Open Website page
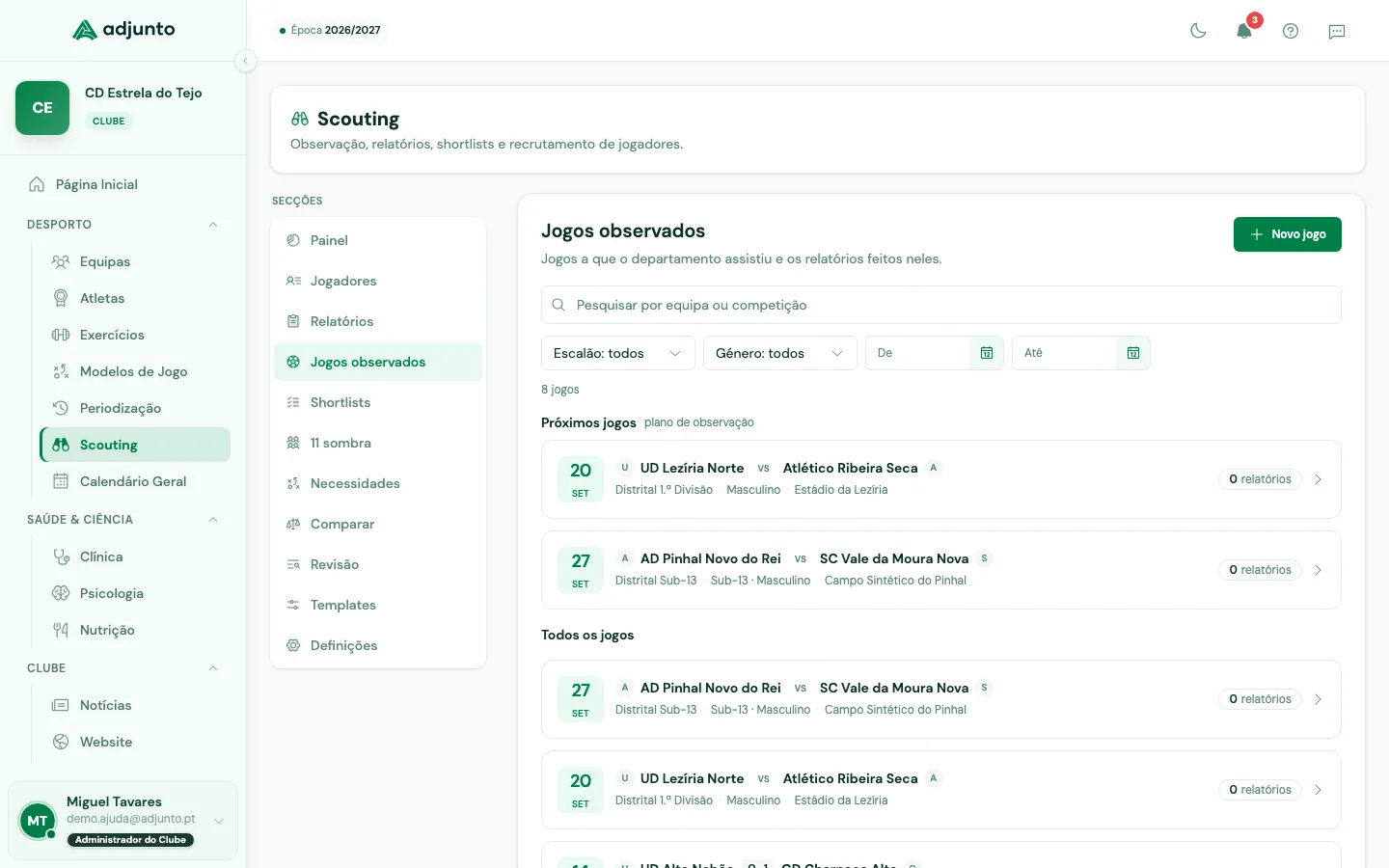This screenshot has width=1389, height=868. click(135, 742)
